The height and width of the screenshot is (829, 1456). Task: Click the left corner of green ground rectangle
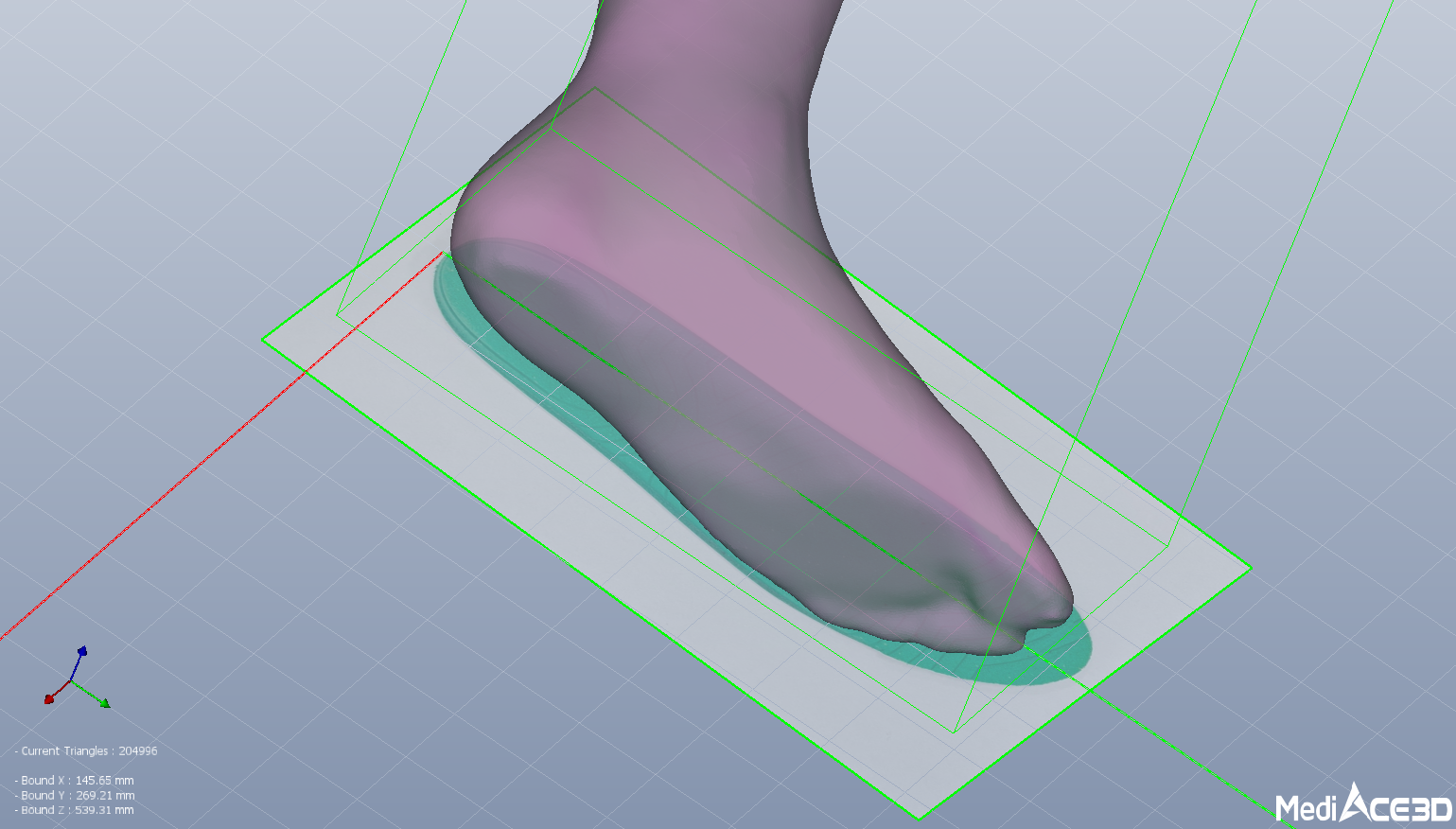263,338
